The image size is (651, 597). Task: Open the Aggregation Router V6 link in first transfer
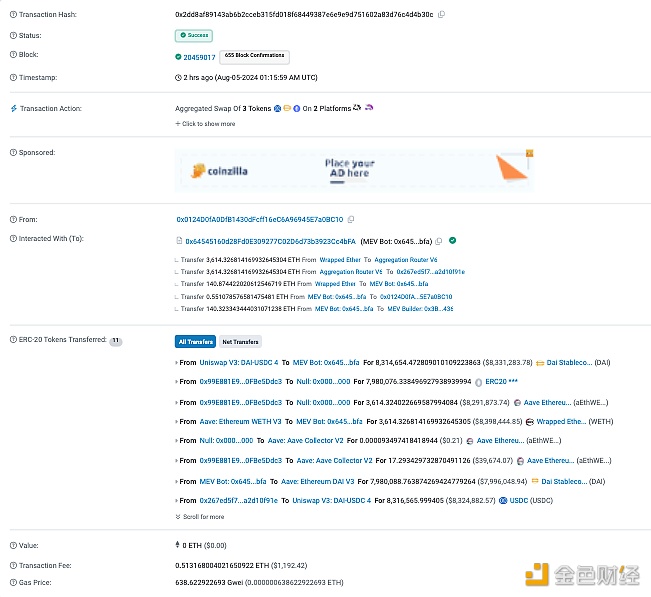406,260
